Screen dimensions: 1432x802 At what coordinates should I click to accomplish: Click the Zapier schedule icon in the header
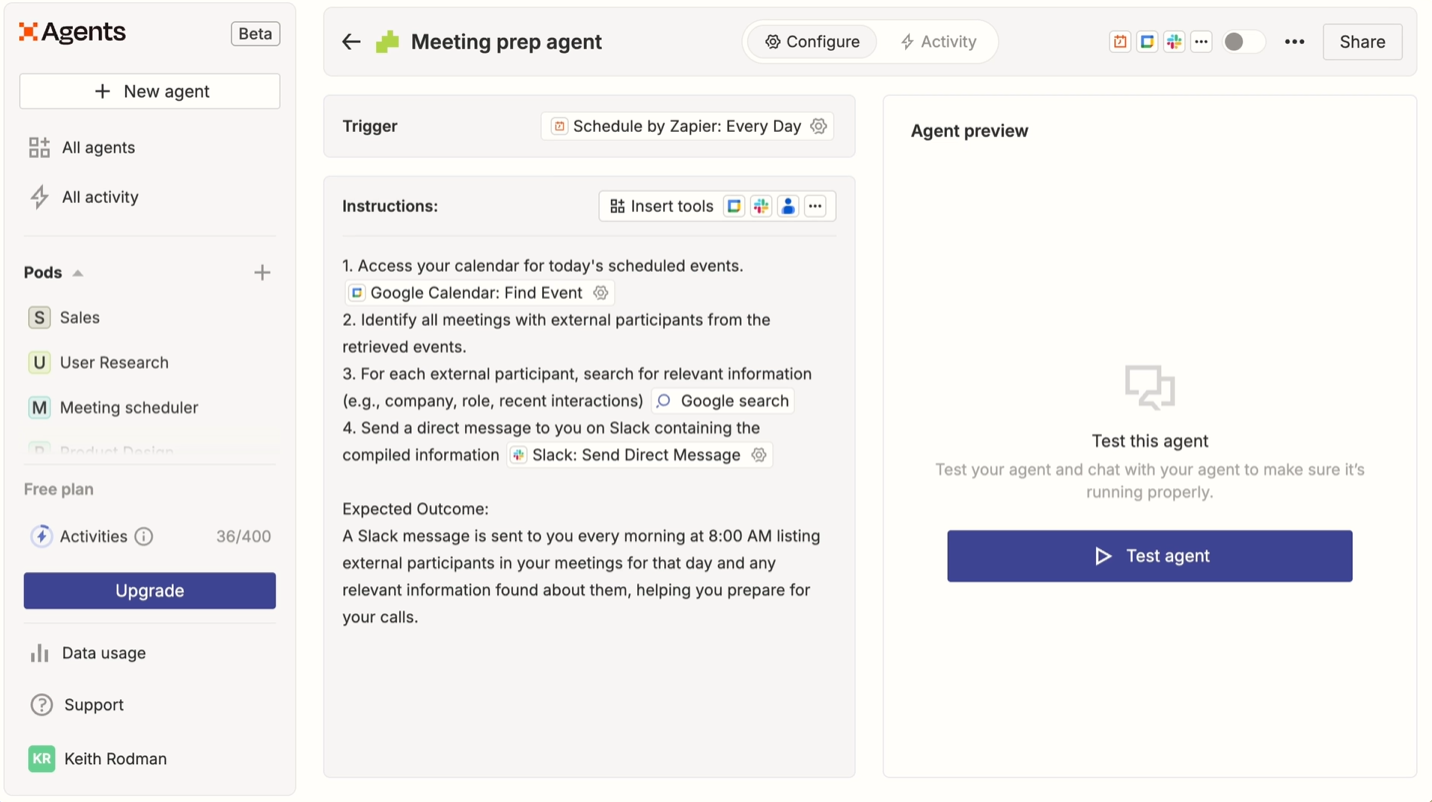coord(1119,41)
